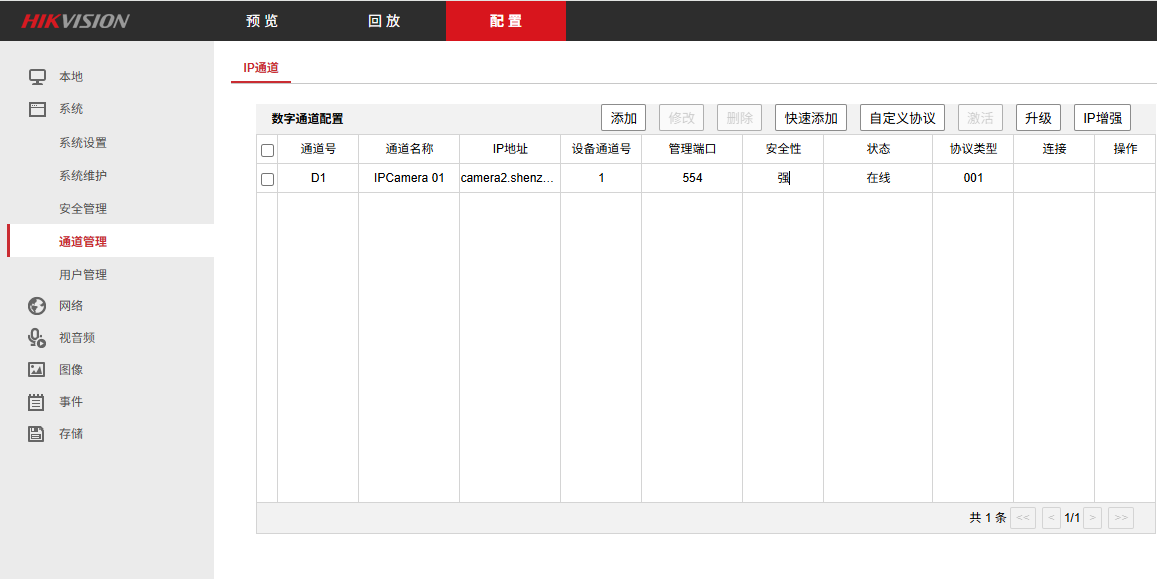Go to 用户管理 in the sidebar
The height and width of the screenshot is (579, 1157).
(x=83, y=275)
